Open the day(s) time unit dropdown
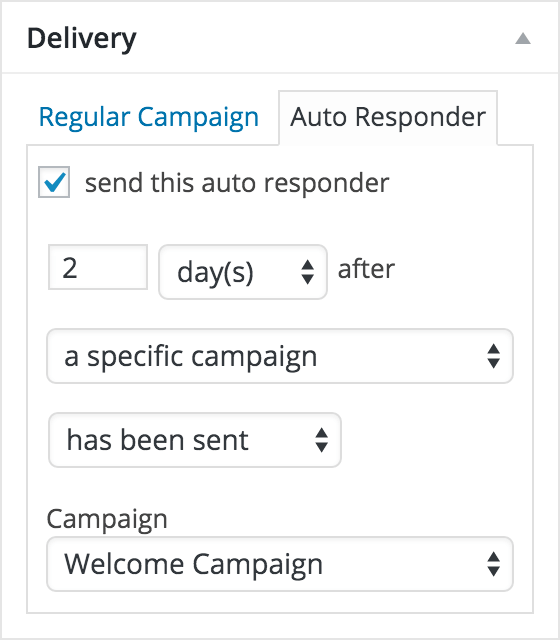This screenshot has height=640, width=560. click(243, 272)
